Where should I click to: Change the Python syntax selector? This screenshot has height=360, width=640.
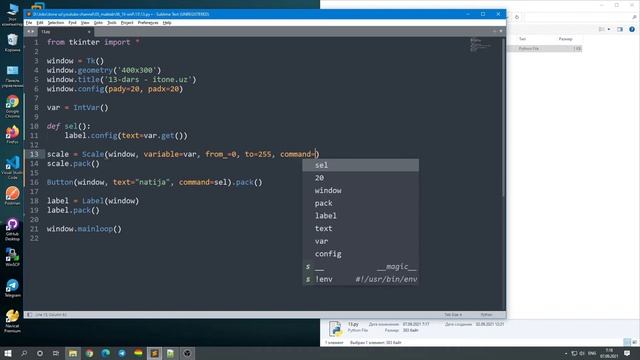[486, 315]
